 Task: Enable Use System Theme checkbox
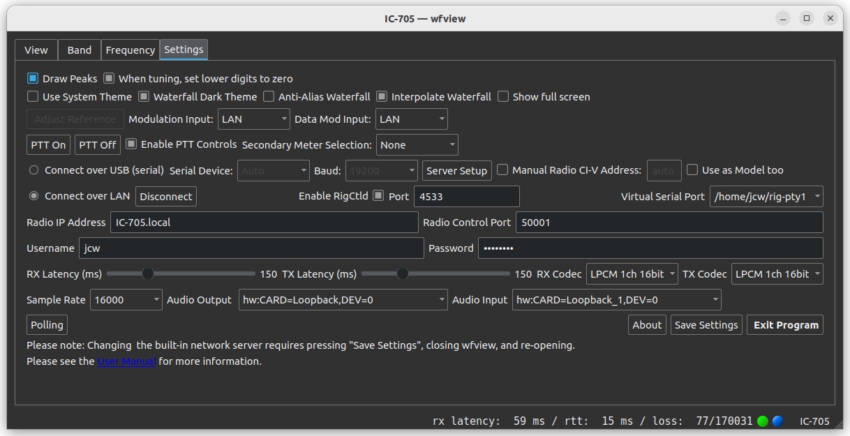(33, 97)
